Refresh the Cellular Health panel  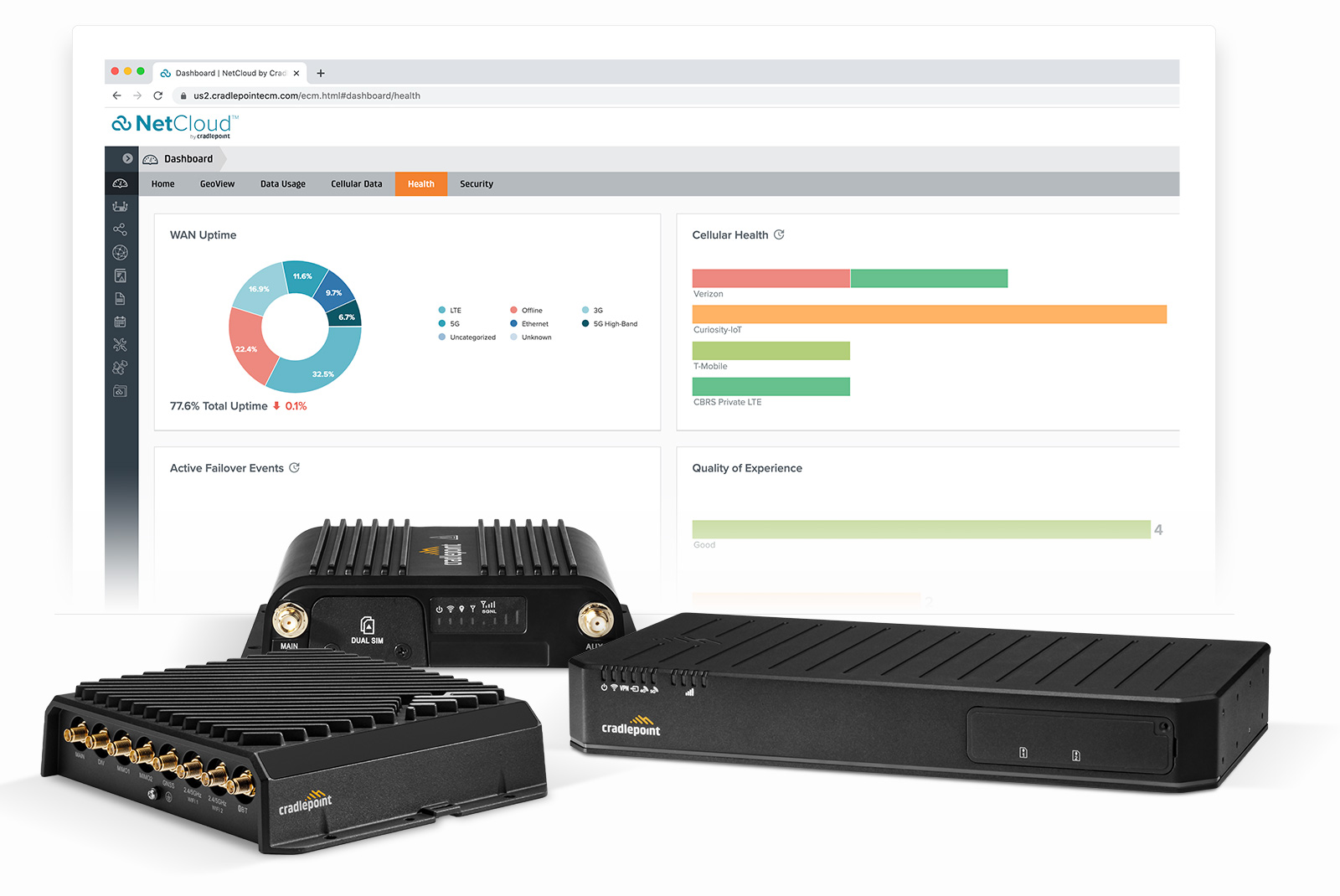pos(781,235)
